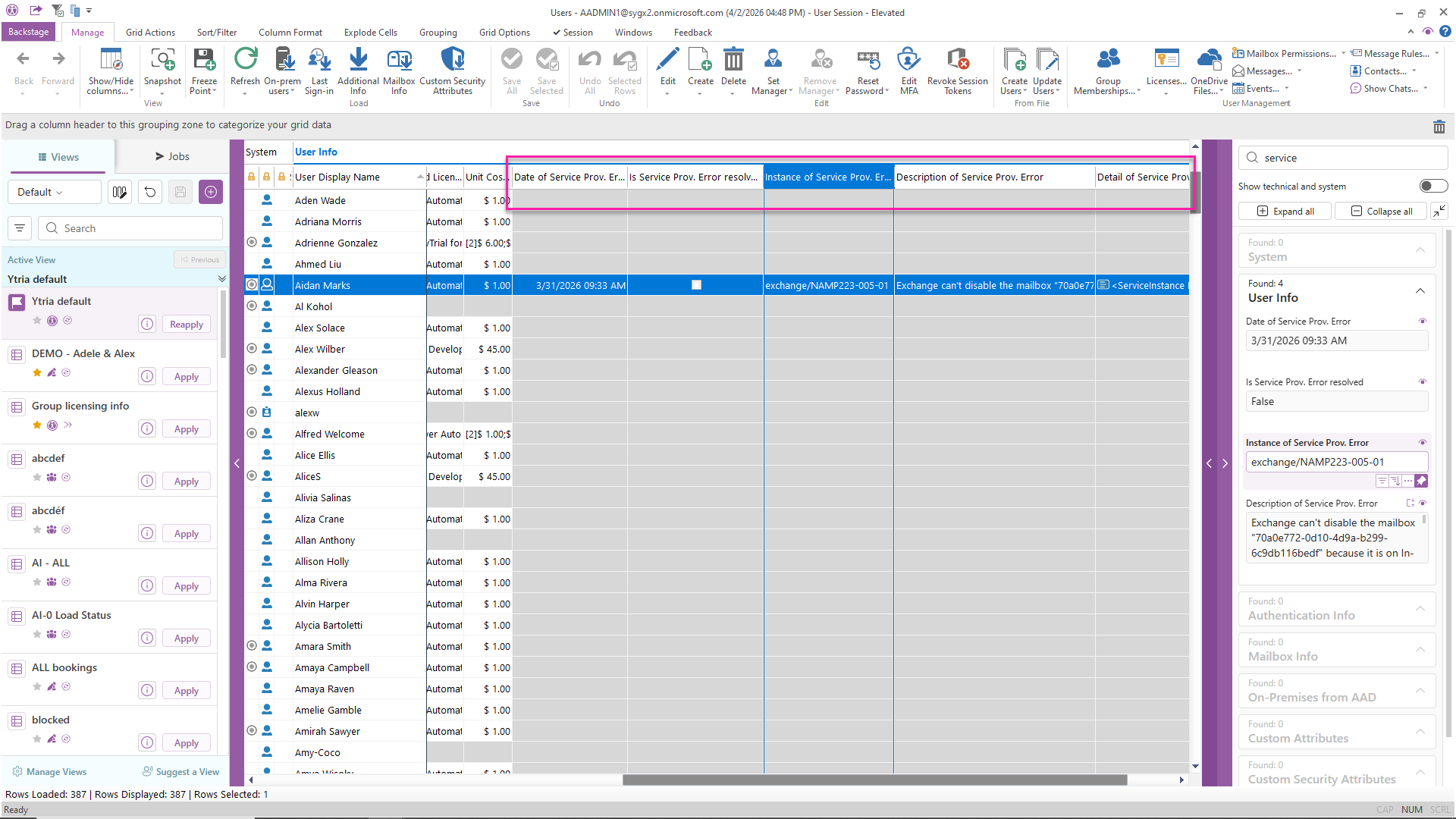Click the Reset Password icon

coord(868,61)
